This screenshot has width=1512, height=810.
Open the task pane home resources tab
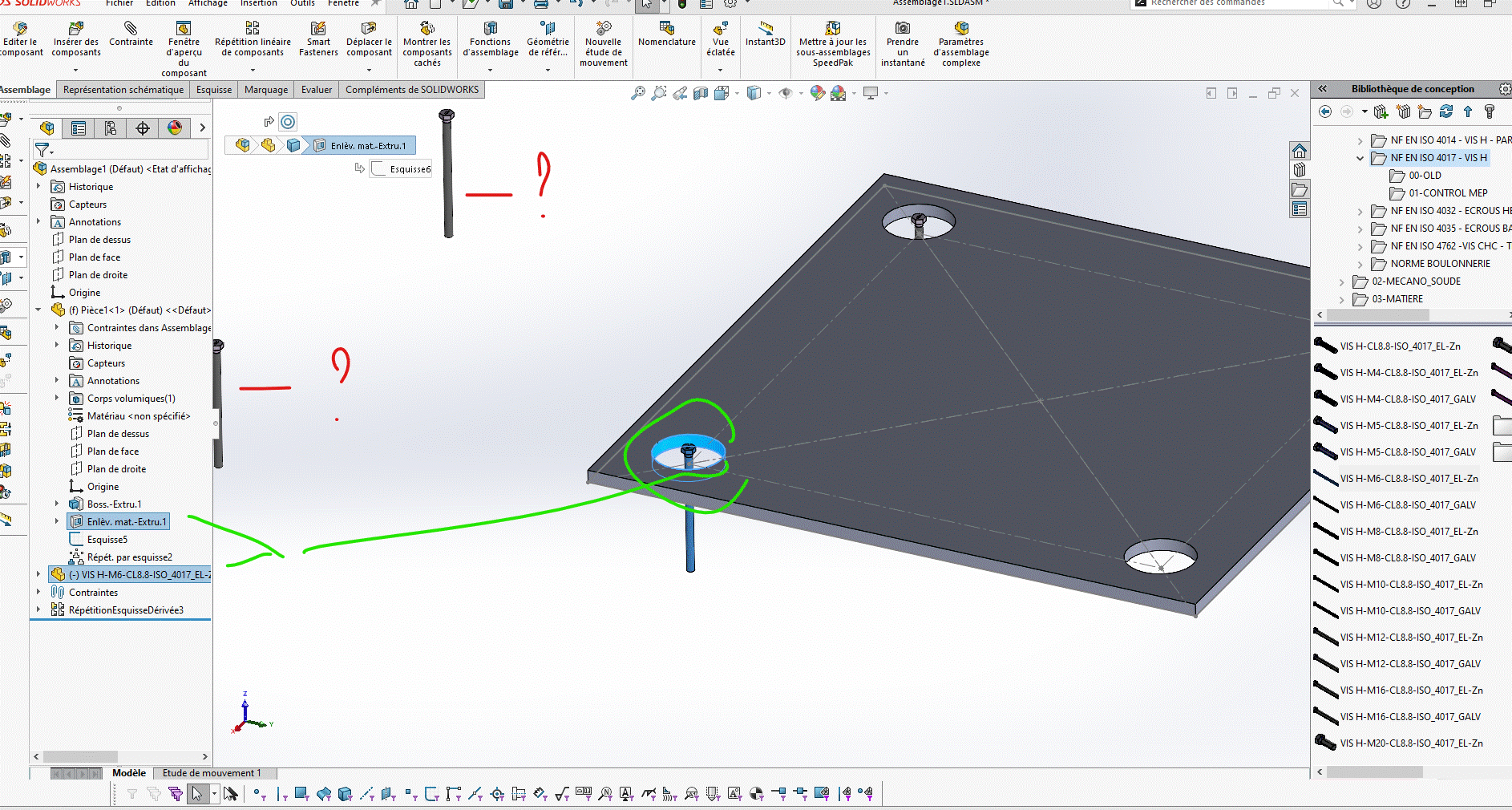1300,151
